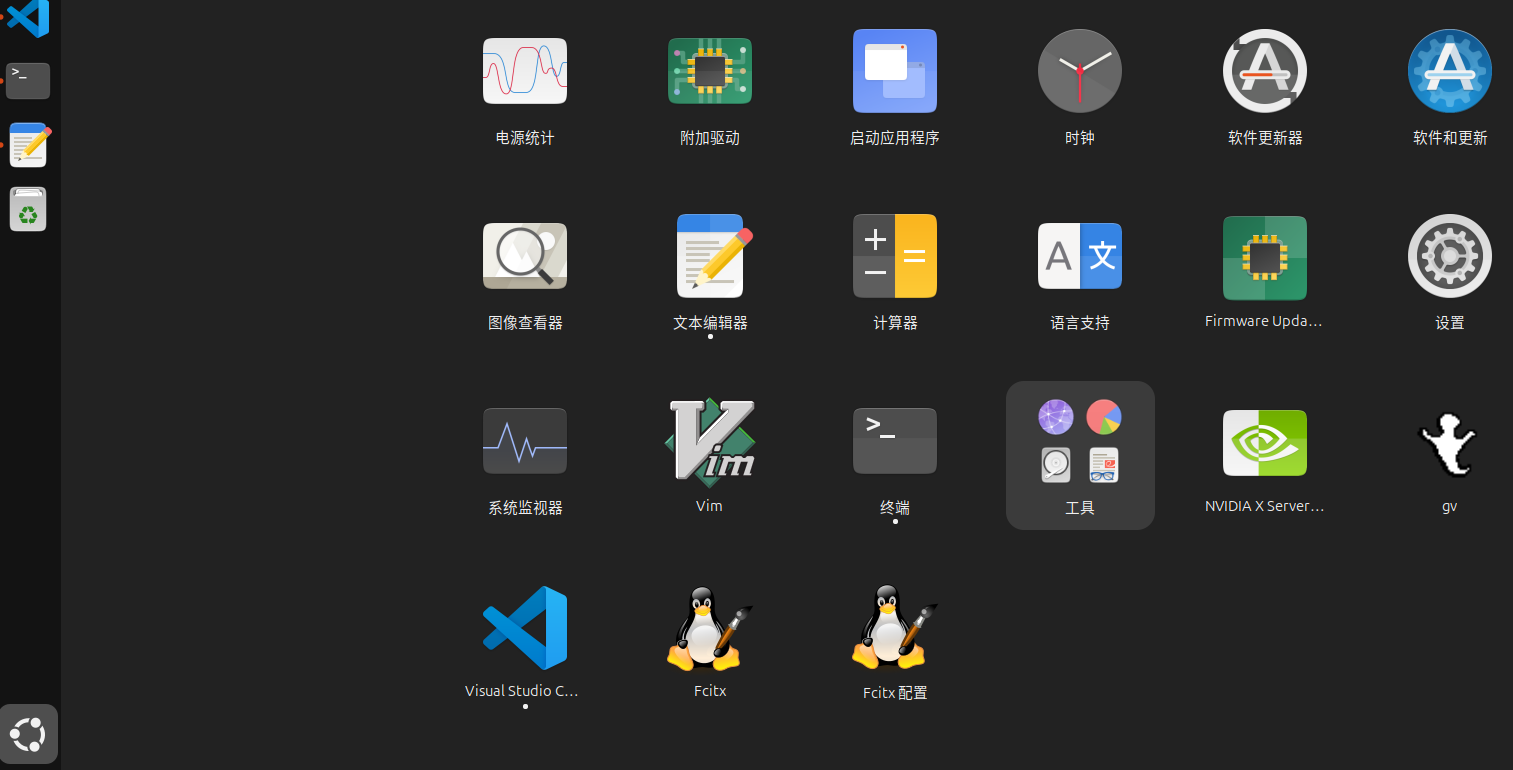Open the 时钟 clock app
This screenshot has width=1513, height=770.
pyautogui.click(x=1080, y=71)
